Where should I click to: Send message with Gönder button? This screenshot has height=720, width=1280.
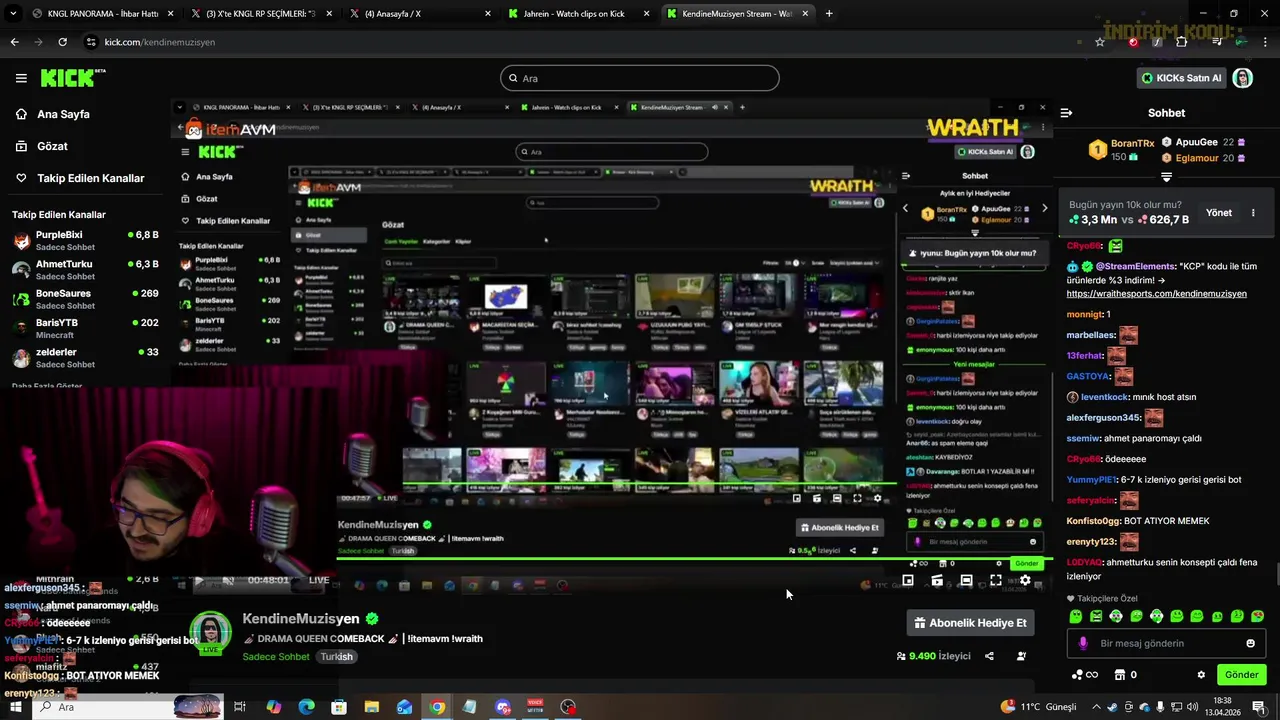(1241, 675)
